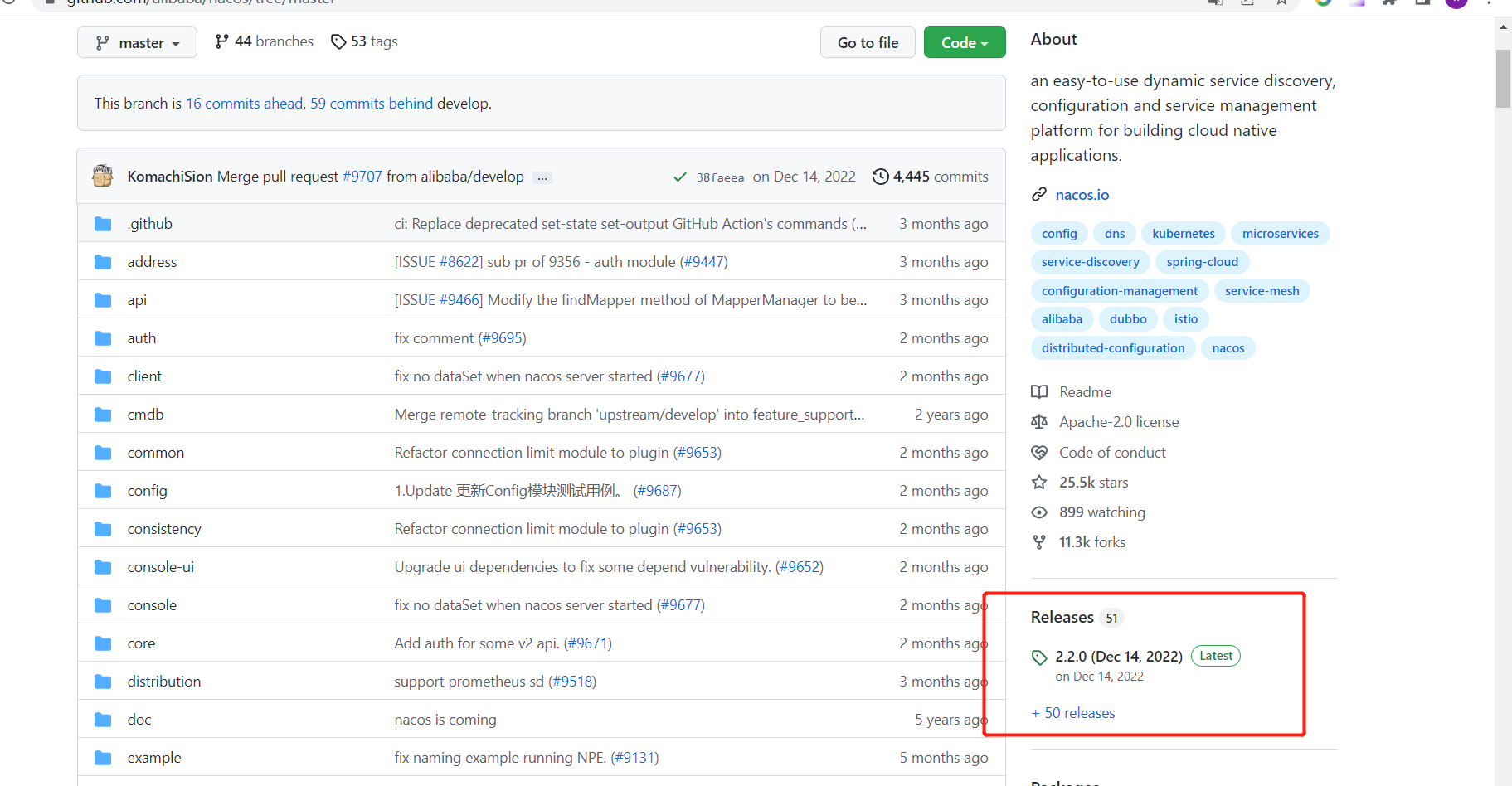The width and height of the screenshot is (1512, 786).
Task: Select the configuration-management topic tag
Action: click(1120, 291)
